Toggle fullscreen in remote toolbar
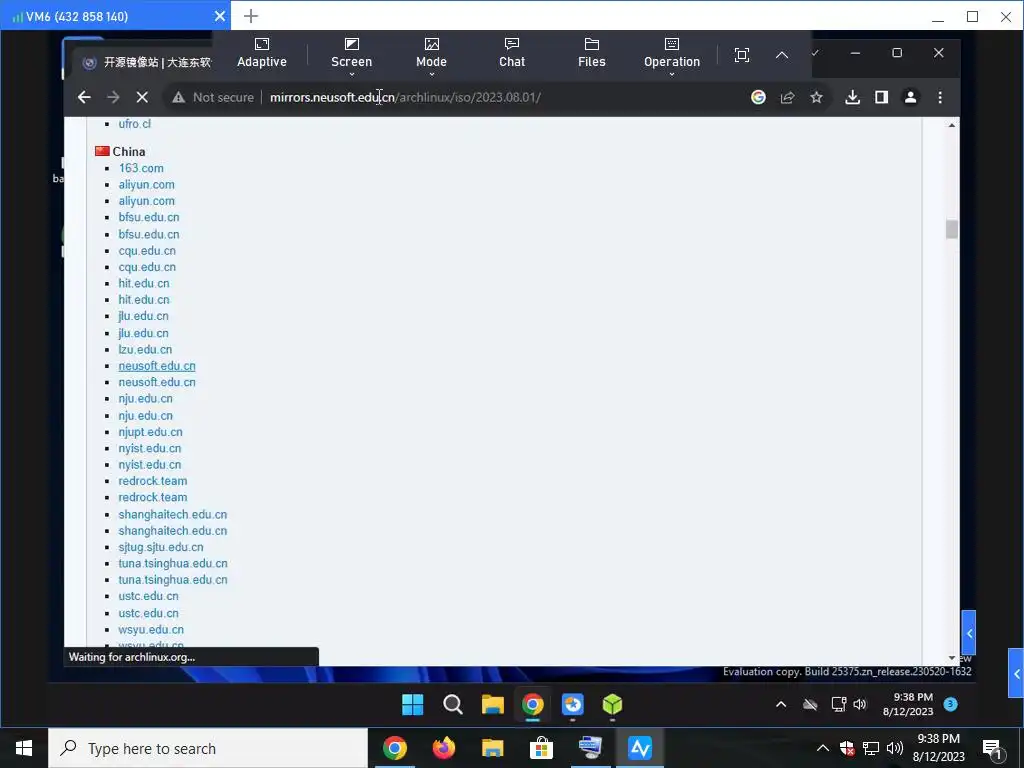The width and height of the screenshot is (1024, 768). 741,55
